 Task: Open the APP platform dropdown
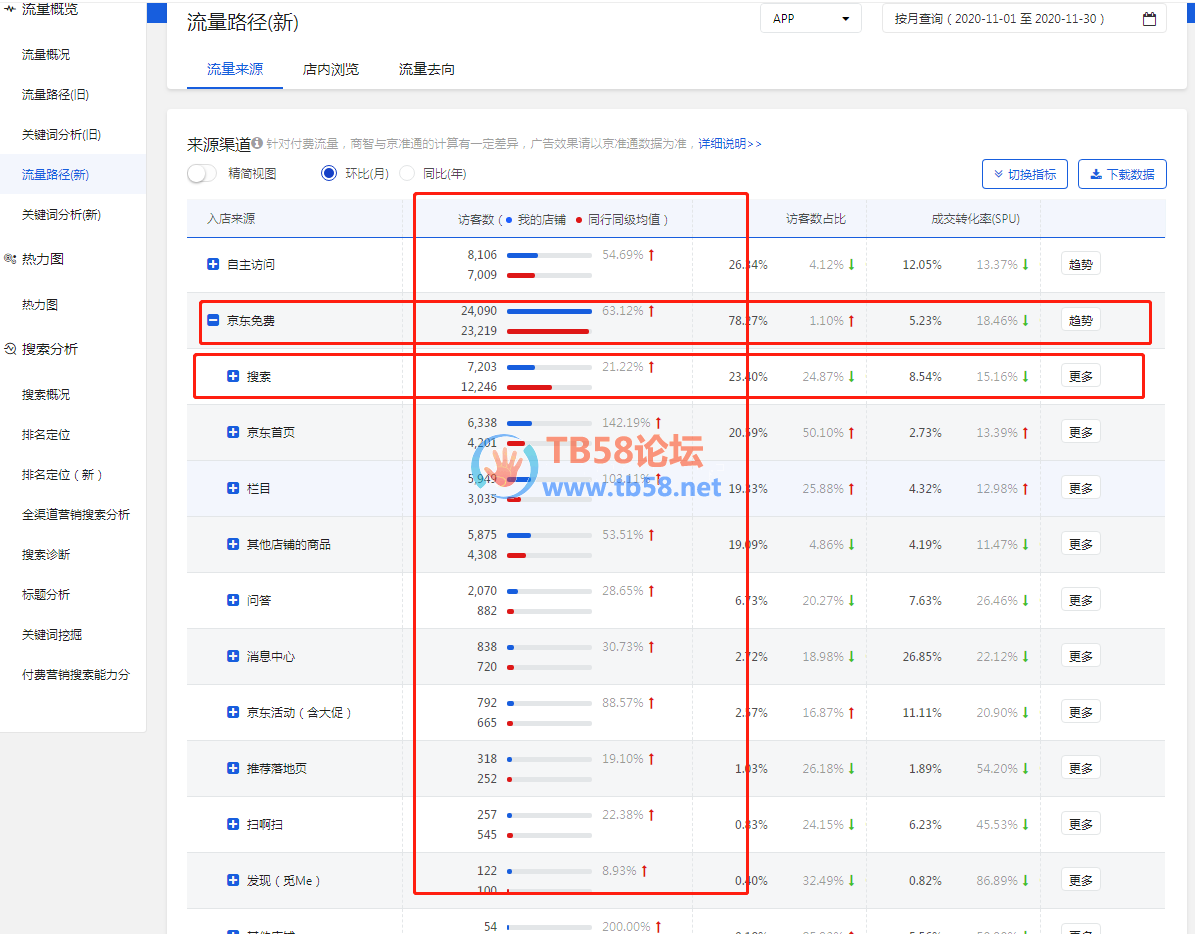(811, 18)
